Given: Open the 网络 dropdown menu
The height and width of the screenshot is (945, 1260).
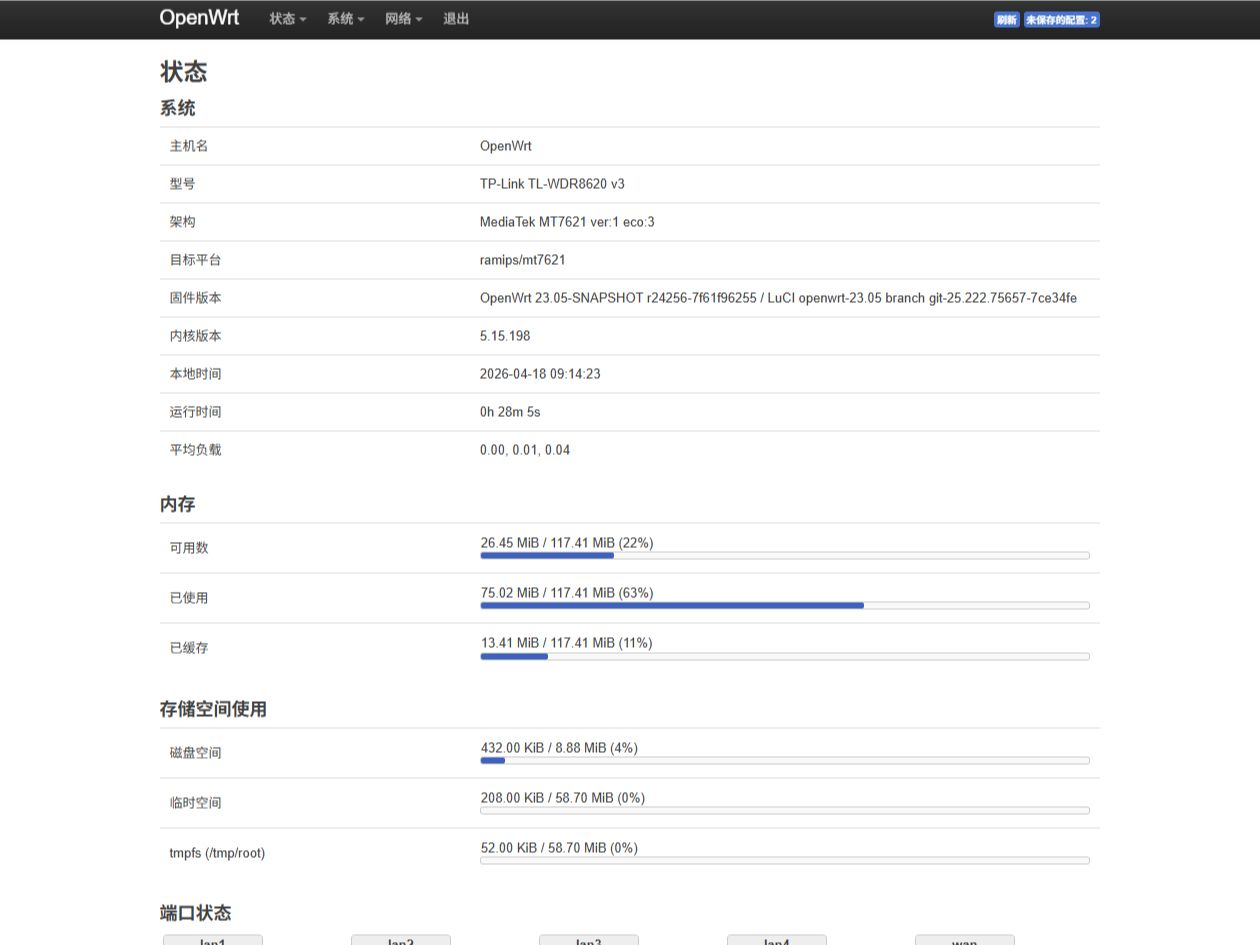Looking at the screenshot, I should tap(404, 19).
